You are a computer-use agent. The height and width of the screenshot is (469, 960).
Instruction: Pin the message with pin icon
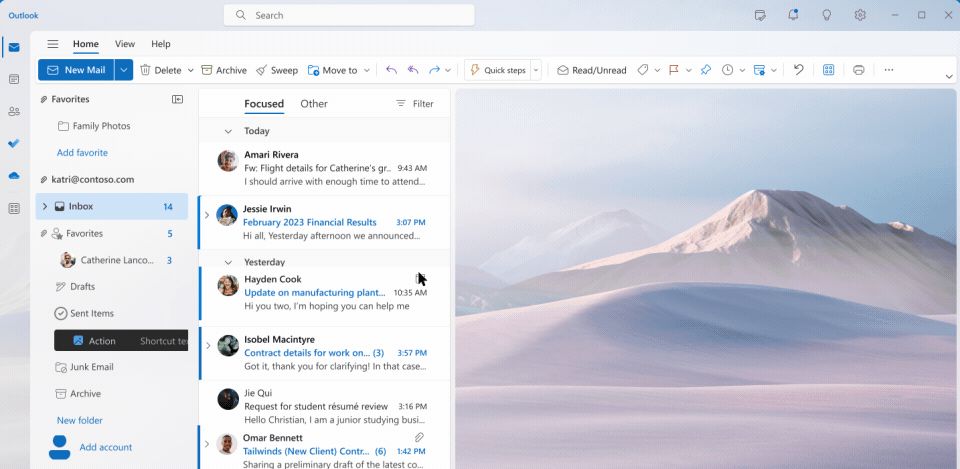click(705, 70)
